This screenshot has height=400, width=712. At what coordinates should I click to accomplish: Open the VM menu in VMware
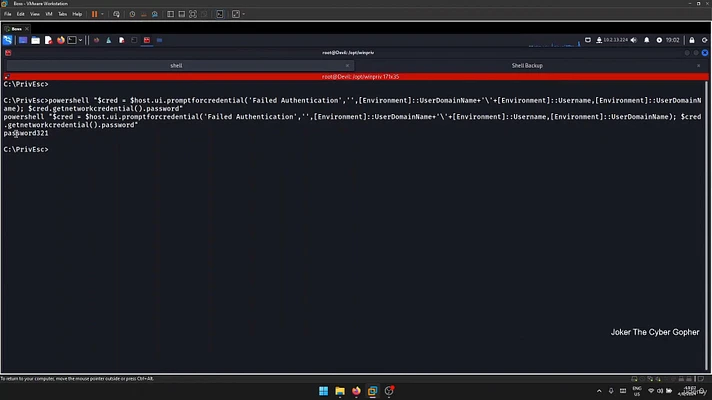[46, 14]
